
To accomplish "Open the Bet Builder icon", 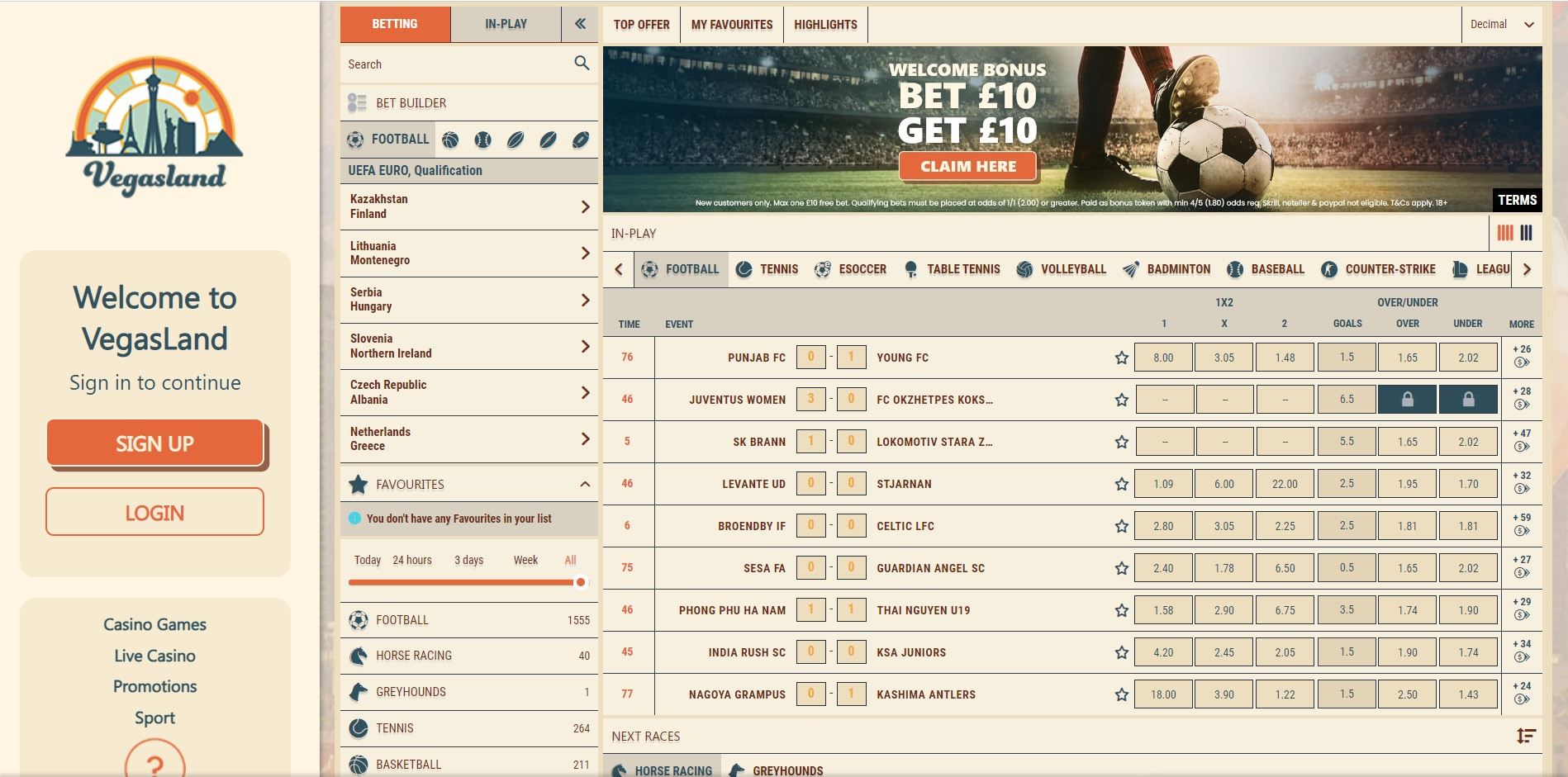I will point(357,103).
